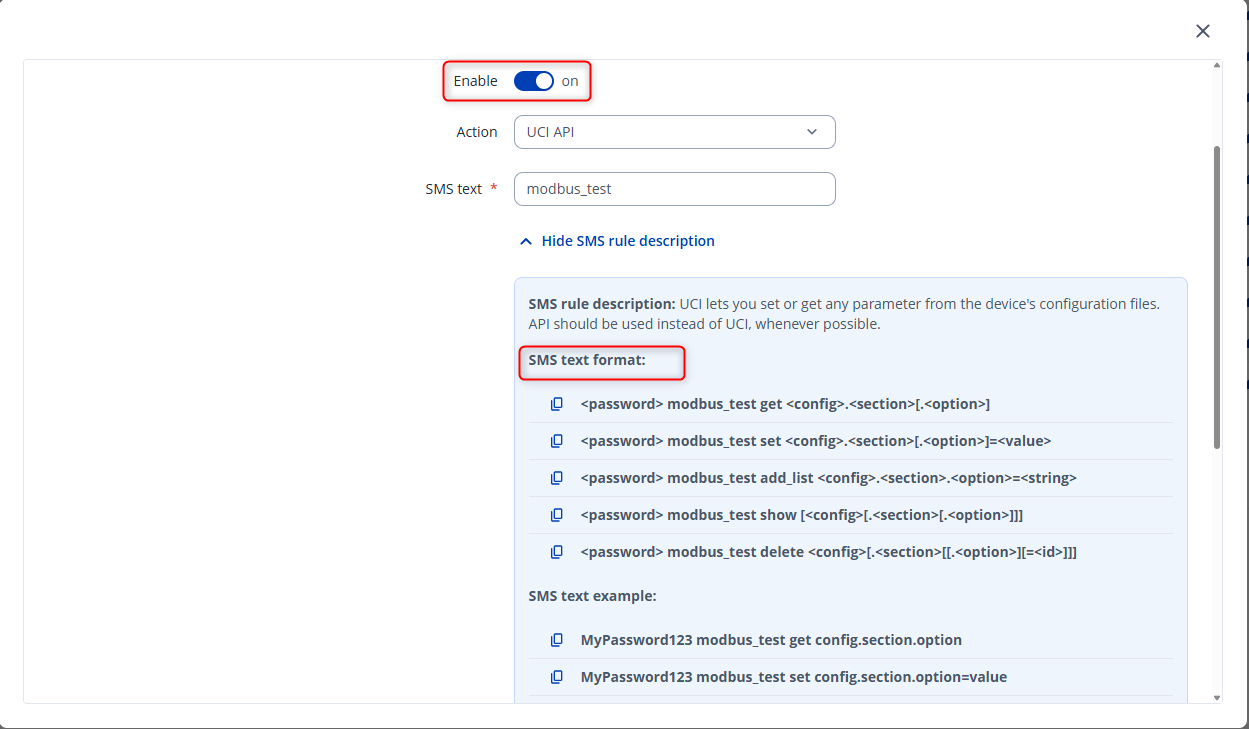
Task: Copy the 'modbus_test add_list' format line
Action: [557, 478]
